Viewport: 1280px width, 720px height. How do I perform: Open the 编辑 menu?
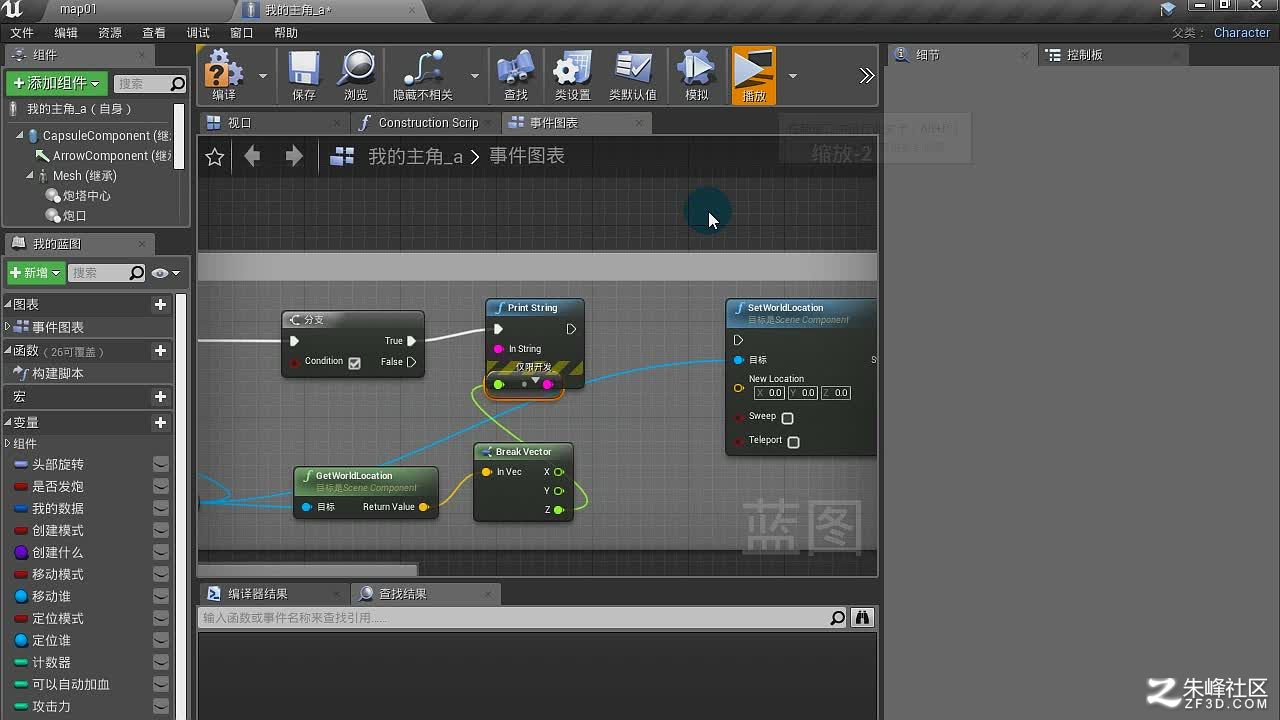[x=66, y=33]
